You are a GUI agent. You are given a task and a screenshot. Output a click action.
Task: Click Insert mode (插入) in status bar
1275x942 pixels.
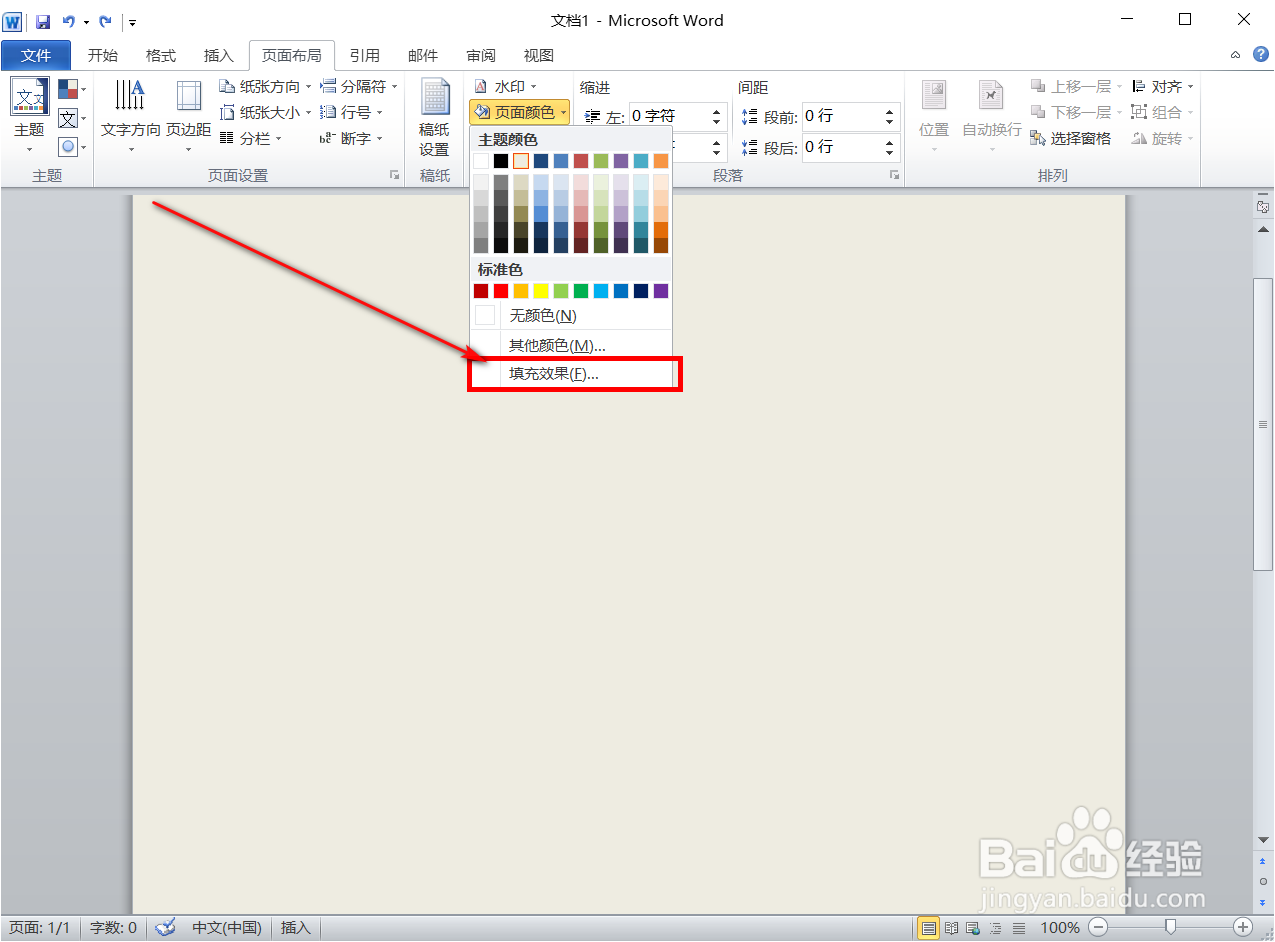click(296, 928)
